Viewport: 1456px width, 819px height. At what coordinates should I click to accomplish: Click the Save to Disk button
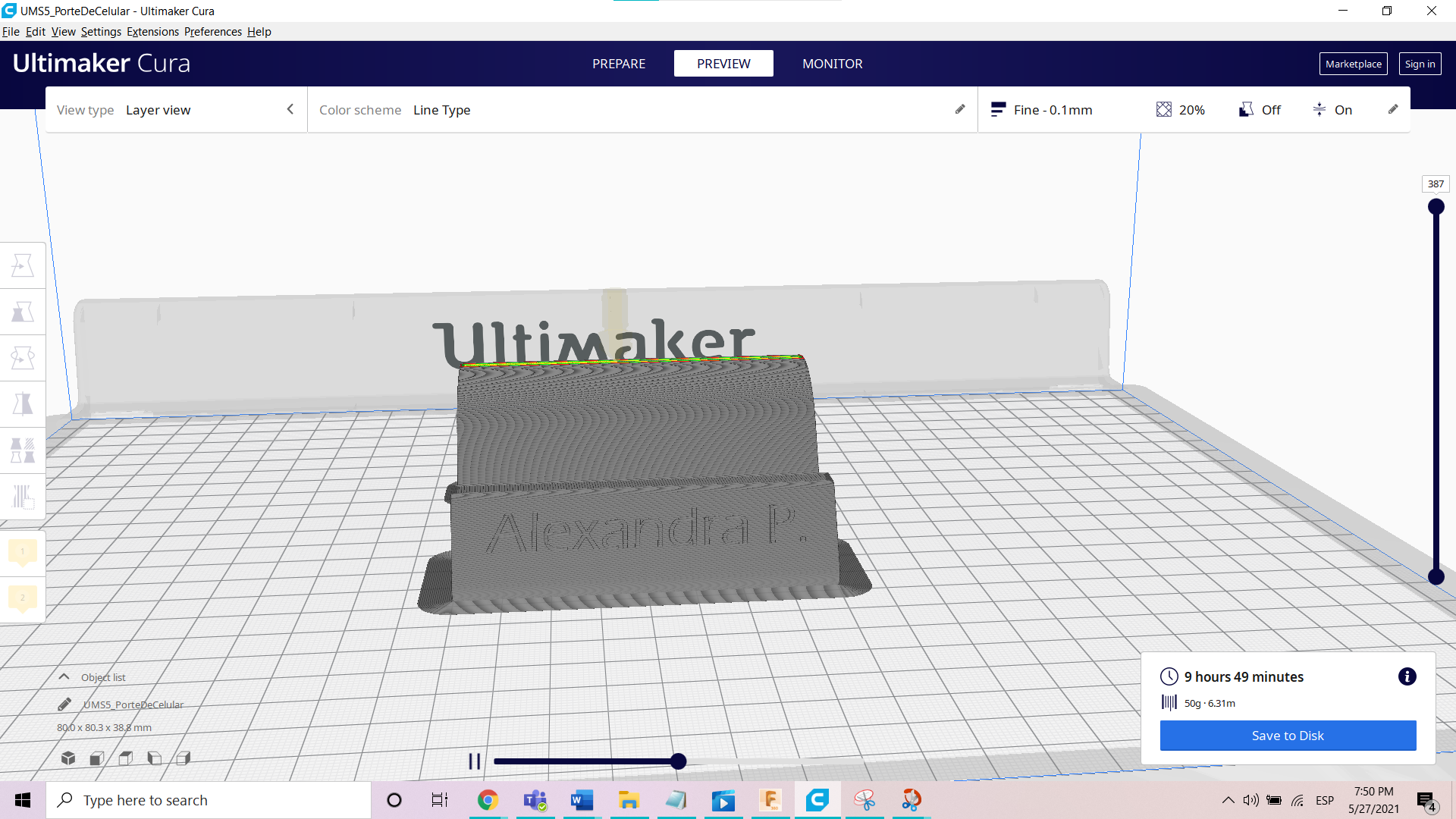pos(1288,736)
